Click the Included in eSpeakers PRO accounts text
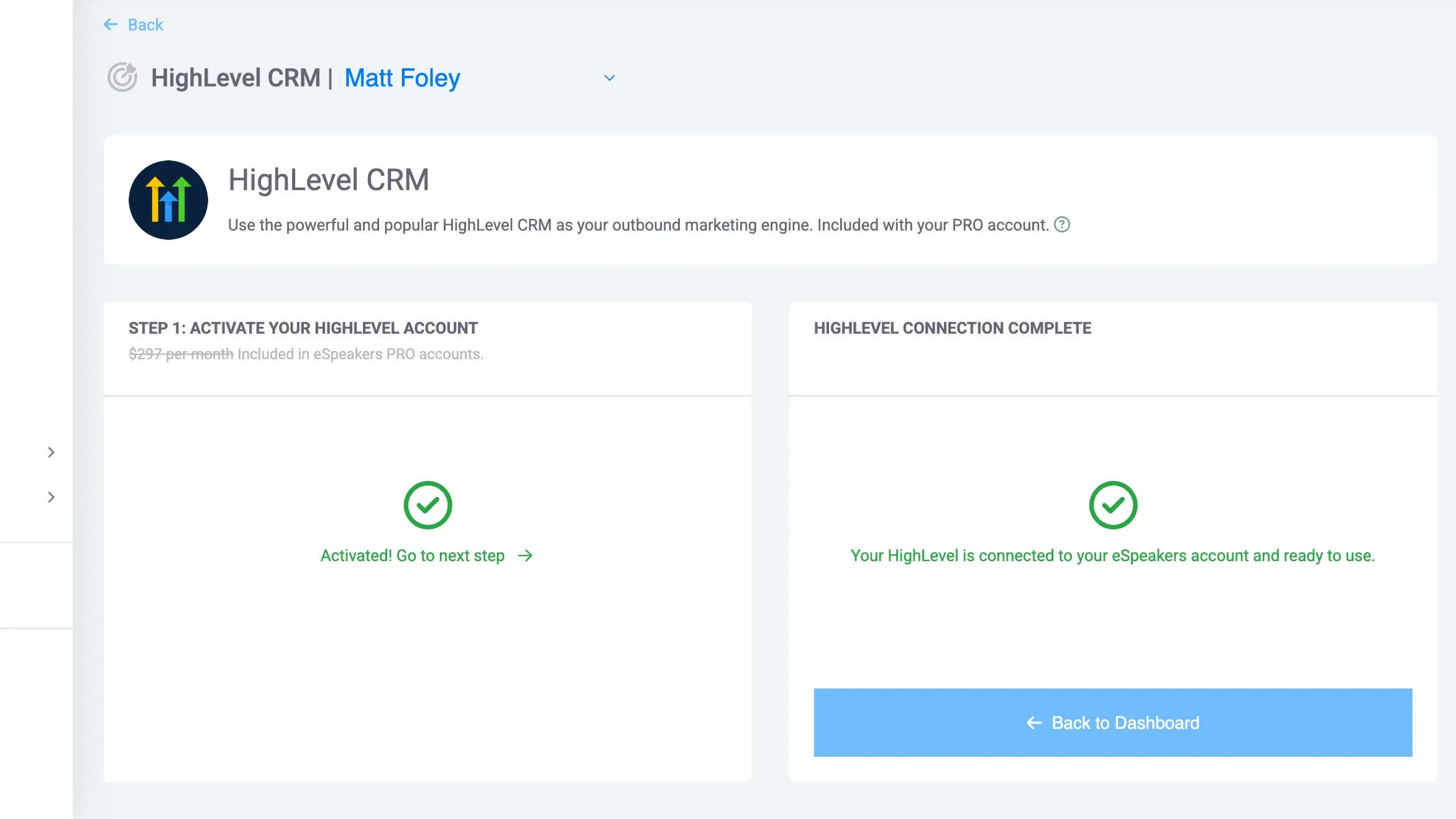Screen dimensions: 1456x819 360,354
